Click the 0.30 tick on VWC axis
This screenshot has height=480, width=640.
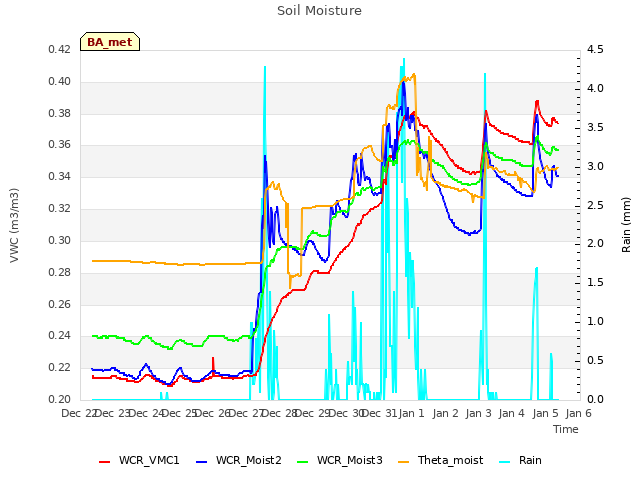point(59,240)
